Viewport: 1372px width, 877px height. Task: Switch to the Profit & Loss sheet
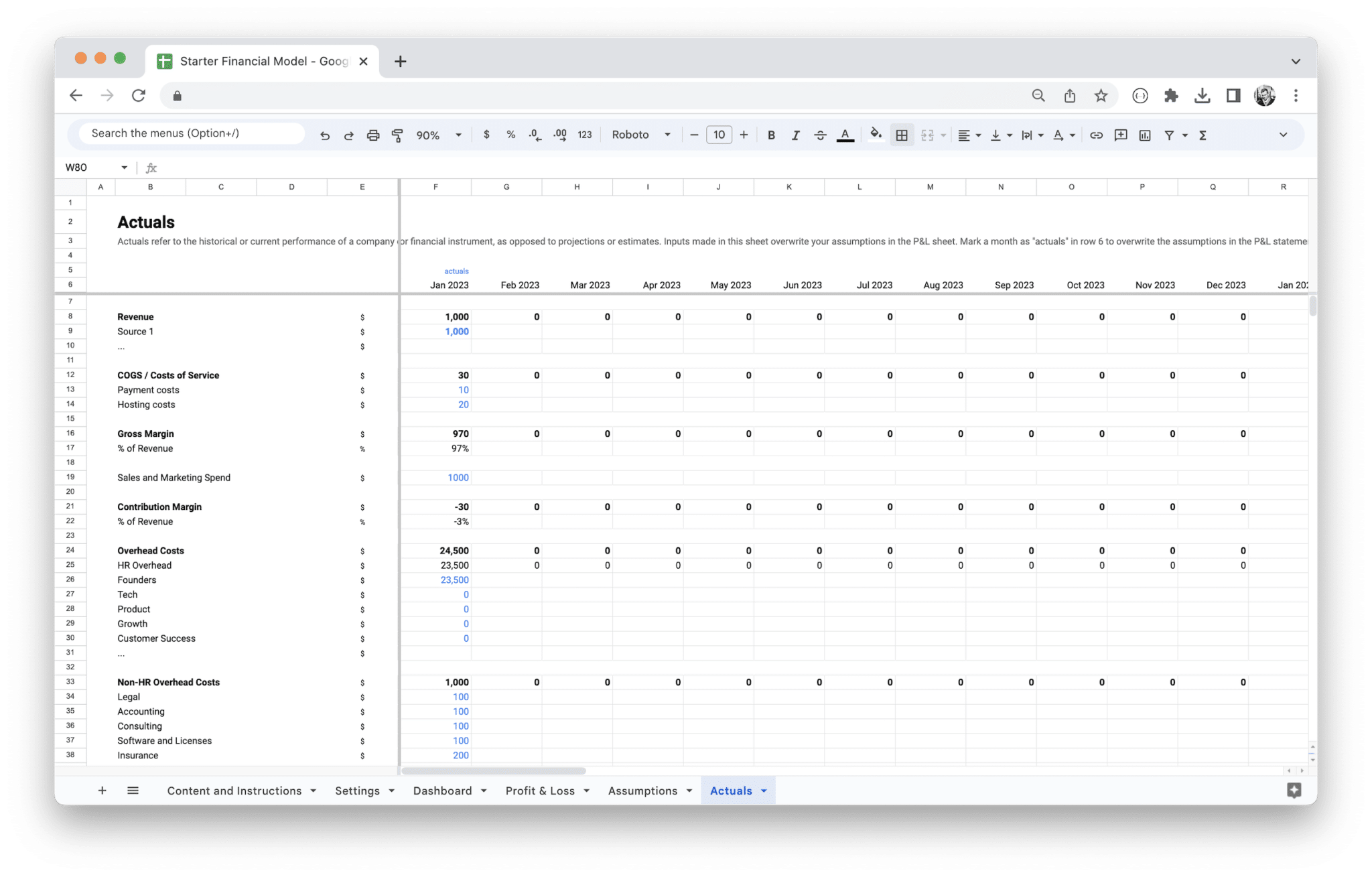tap(540, 791)
